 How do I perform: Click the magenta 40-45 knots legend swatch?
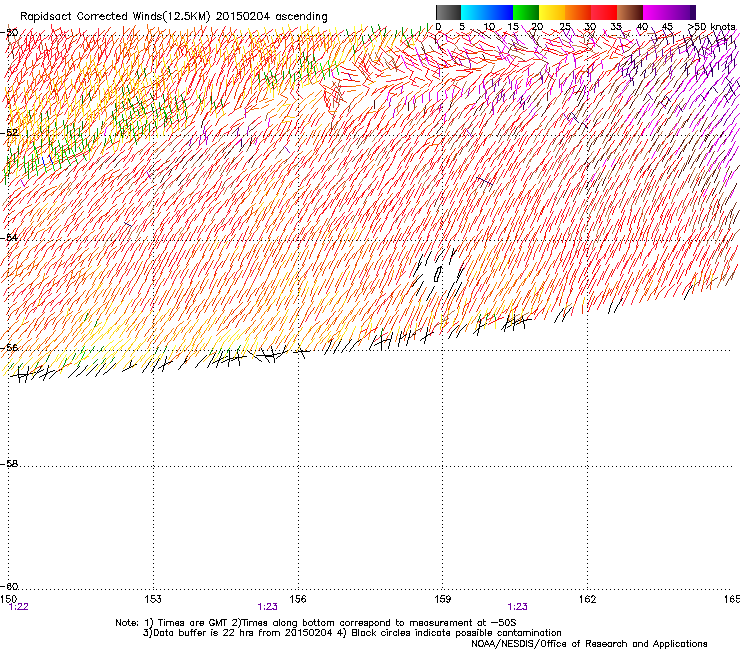pyautogui.click(x=656, y=12)
